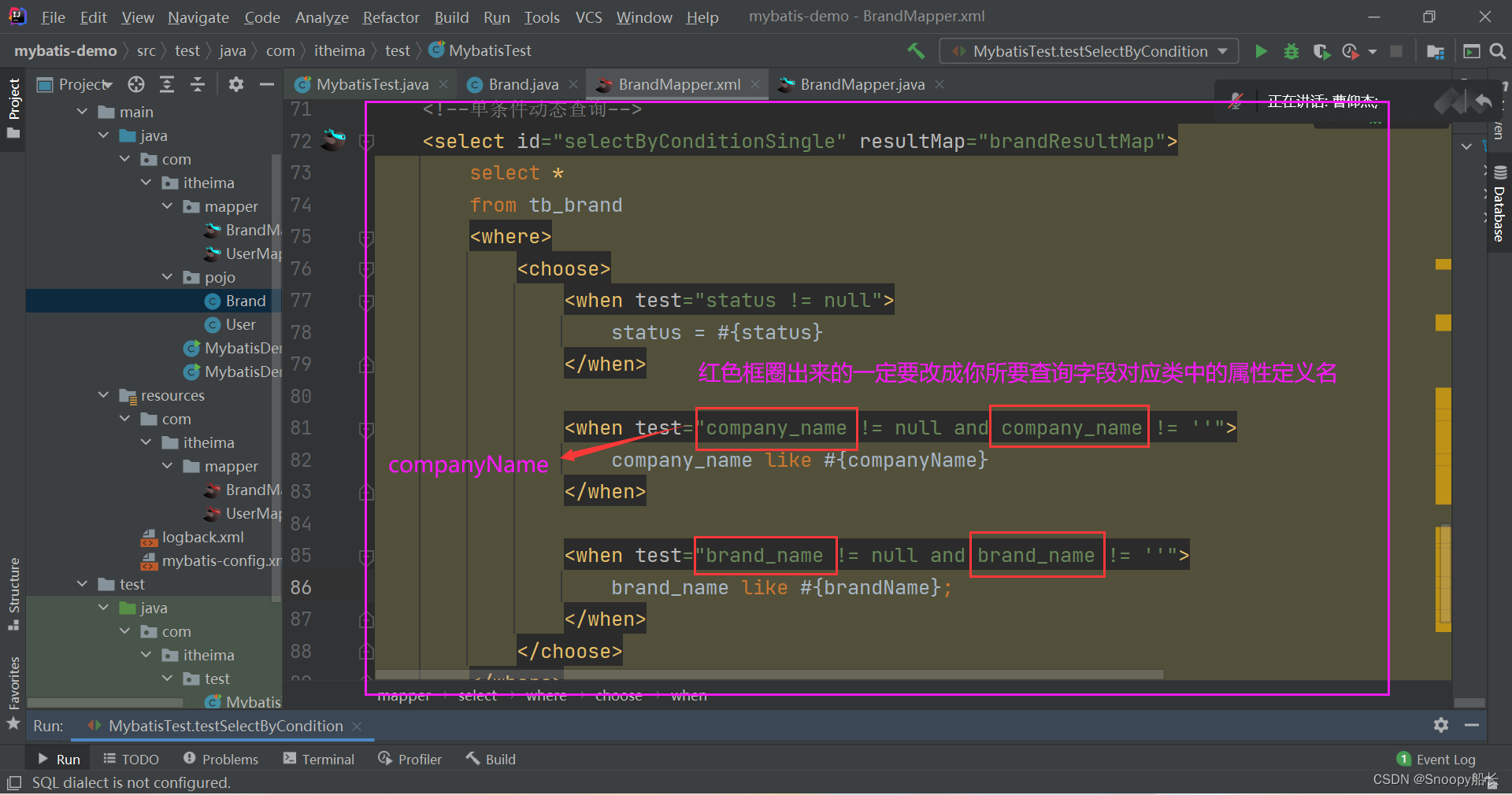The width and height of the screenshot is (1512, 795).
Task: Run MybatisTest with the green play icon
Action: point(1261,51)
